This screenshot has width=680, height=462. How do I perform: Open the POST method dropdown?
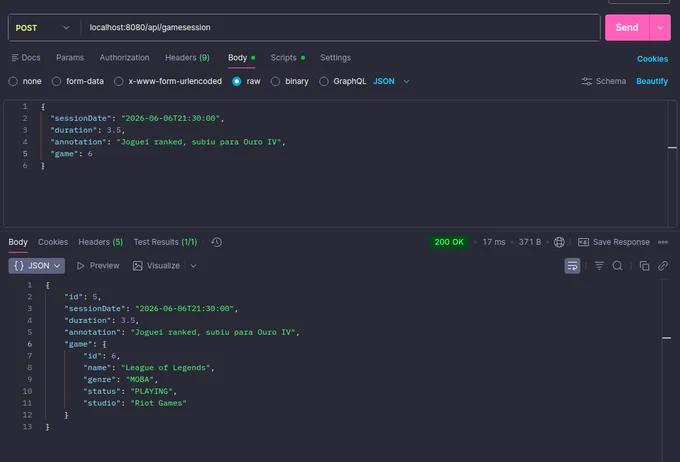[x=42, y=28]
